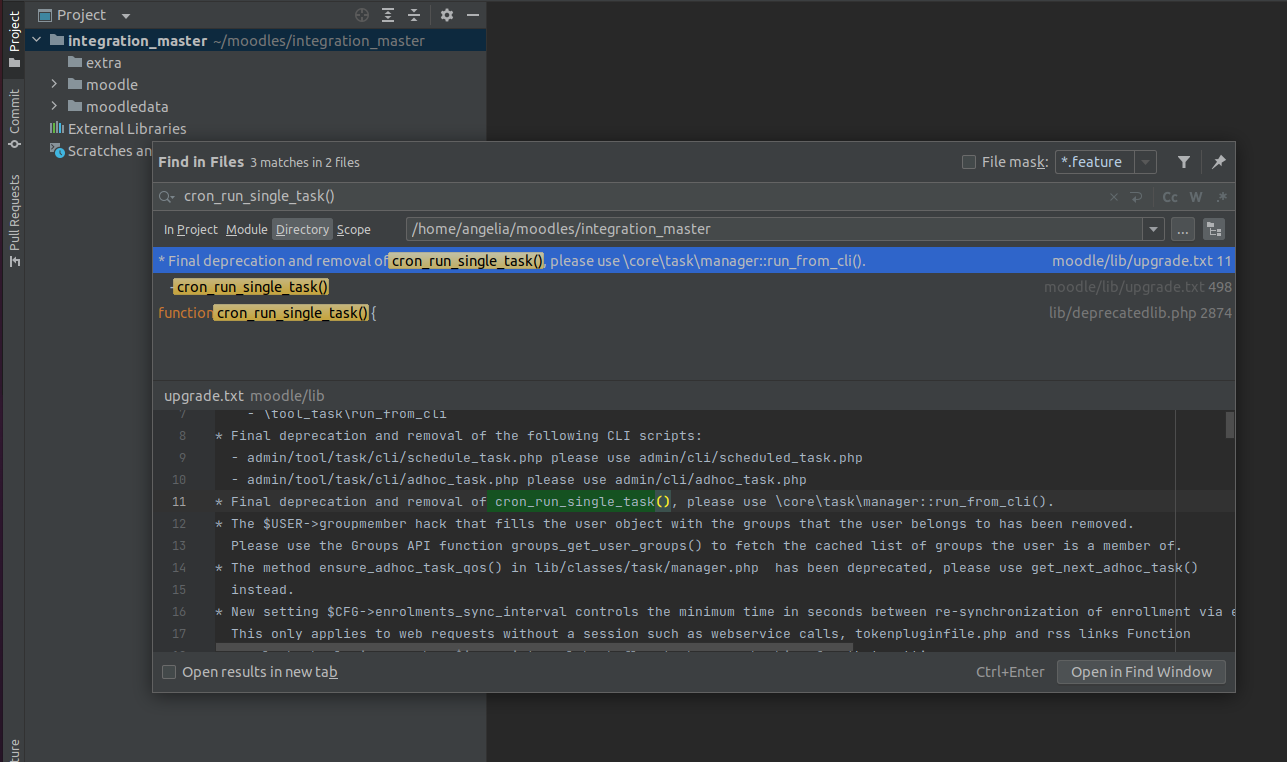Click External Libraries in project tree

click(x=127, y=128)
